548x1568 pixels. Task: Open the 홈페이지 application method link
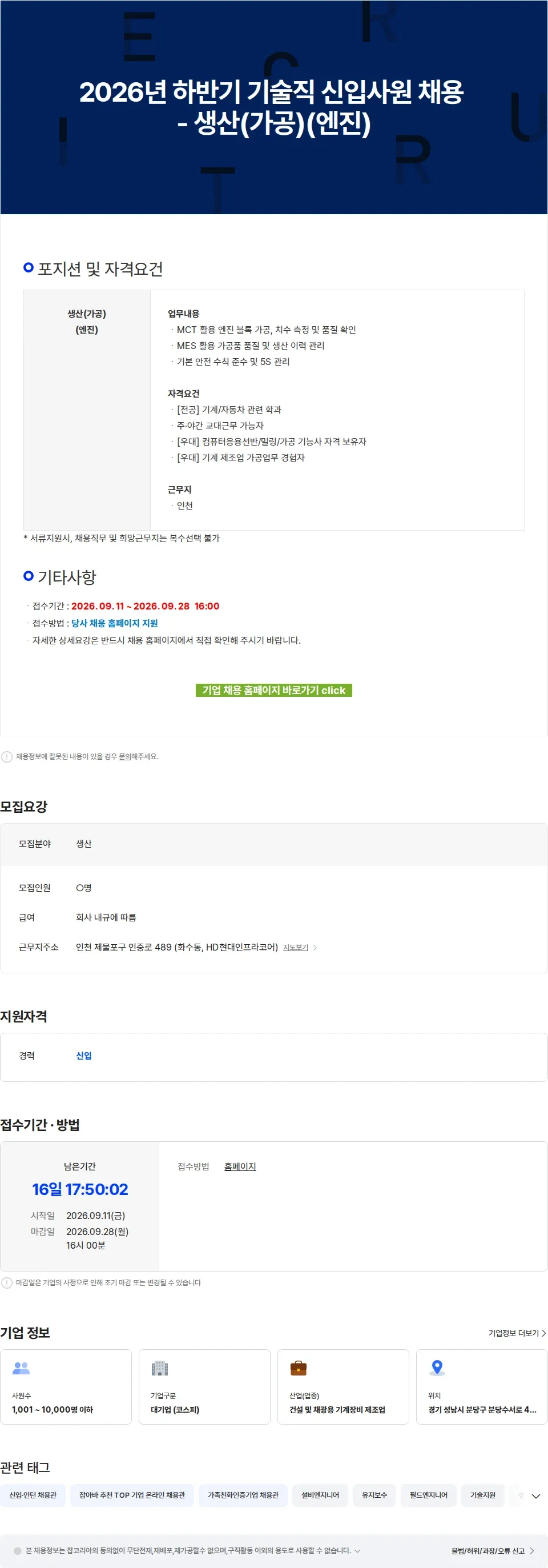pyautogui.click(x=240, y=1166)
